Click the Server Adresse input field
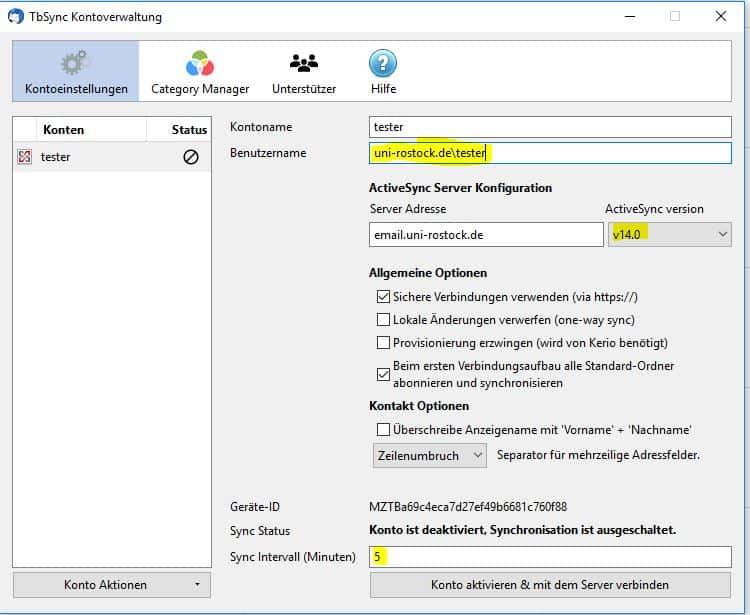The width and height of the screenshot is (750, 615). coord(486,234)
